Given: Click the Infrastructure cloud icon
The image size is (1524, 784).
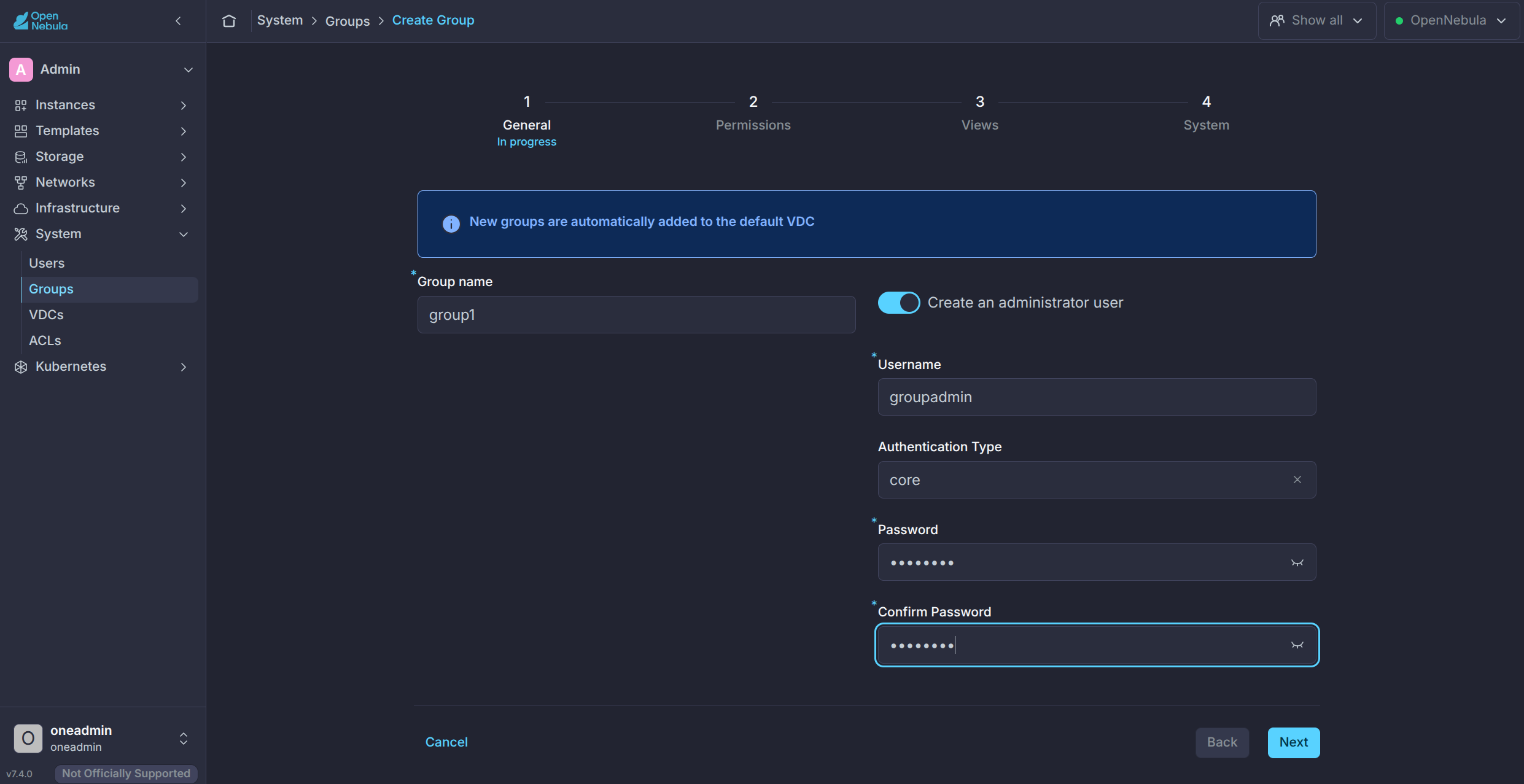Looking at the screenshot, I should (x=21, y=208).
